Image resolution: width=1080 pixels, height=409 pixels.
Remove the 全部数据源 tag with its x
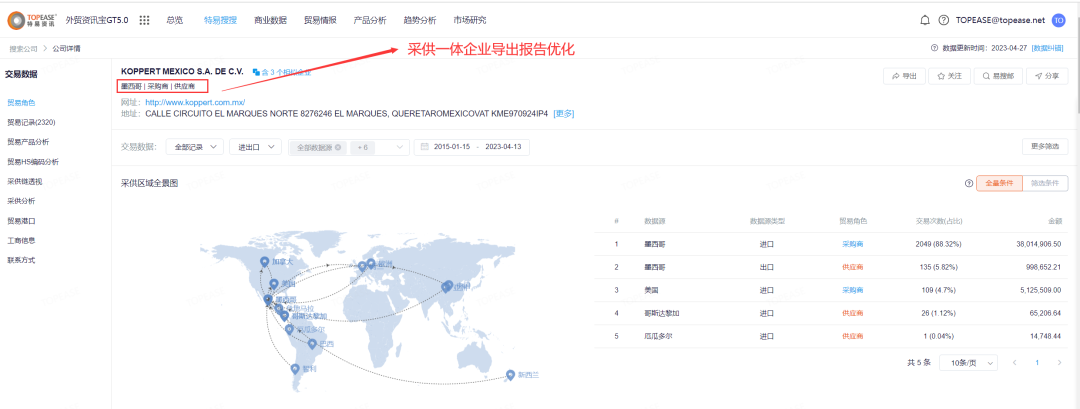pyautogui.click(x=338, y=147)
